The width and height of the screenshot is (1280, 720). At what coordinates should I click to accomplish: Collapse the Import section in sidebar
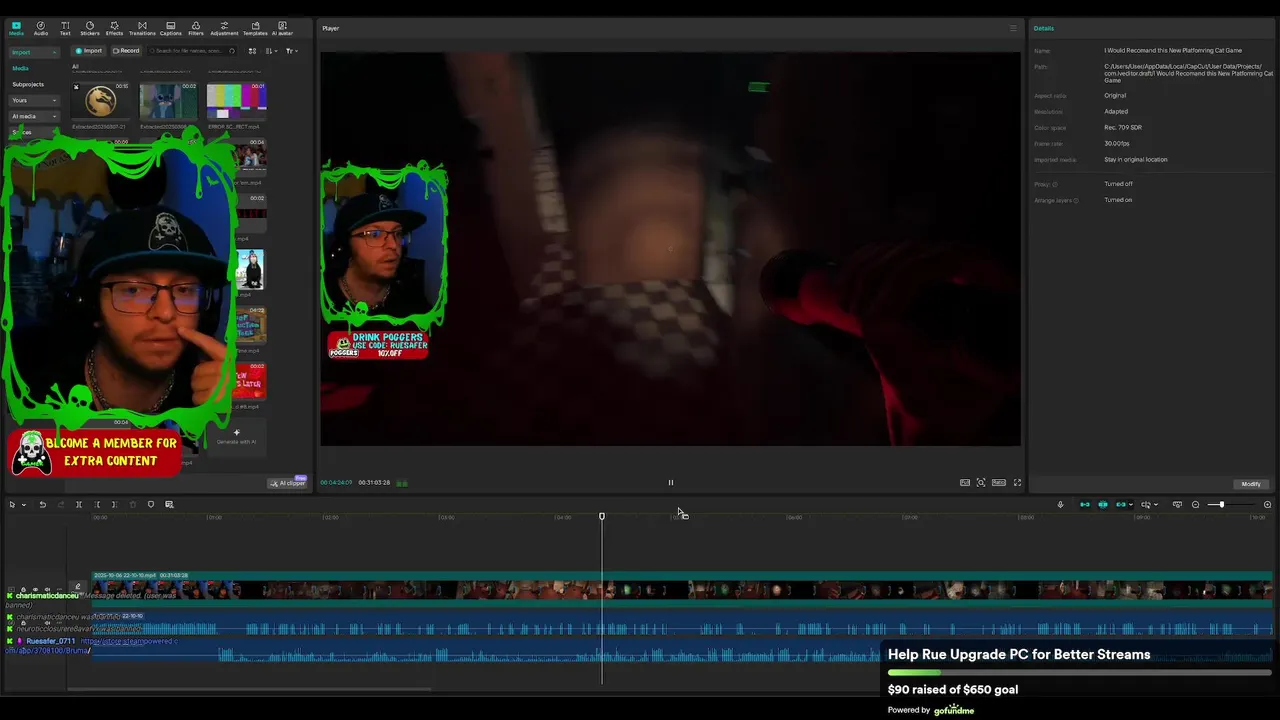point(34,52)
